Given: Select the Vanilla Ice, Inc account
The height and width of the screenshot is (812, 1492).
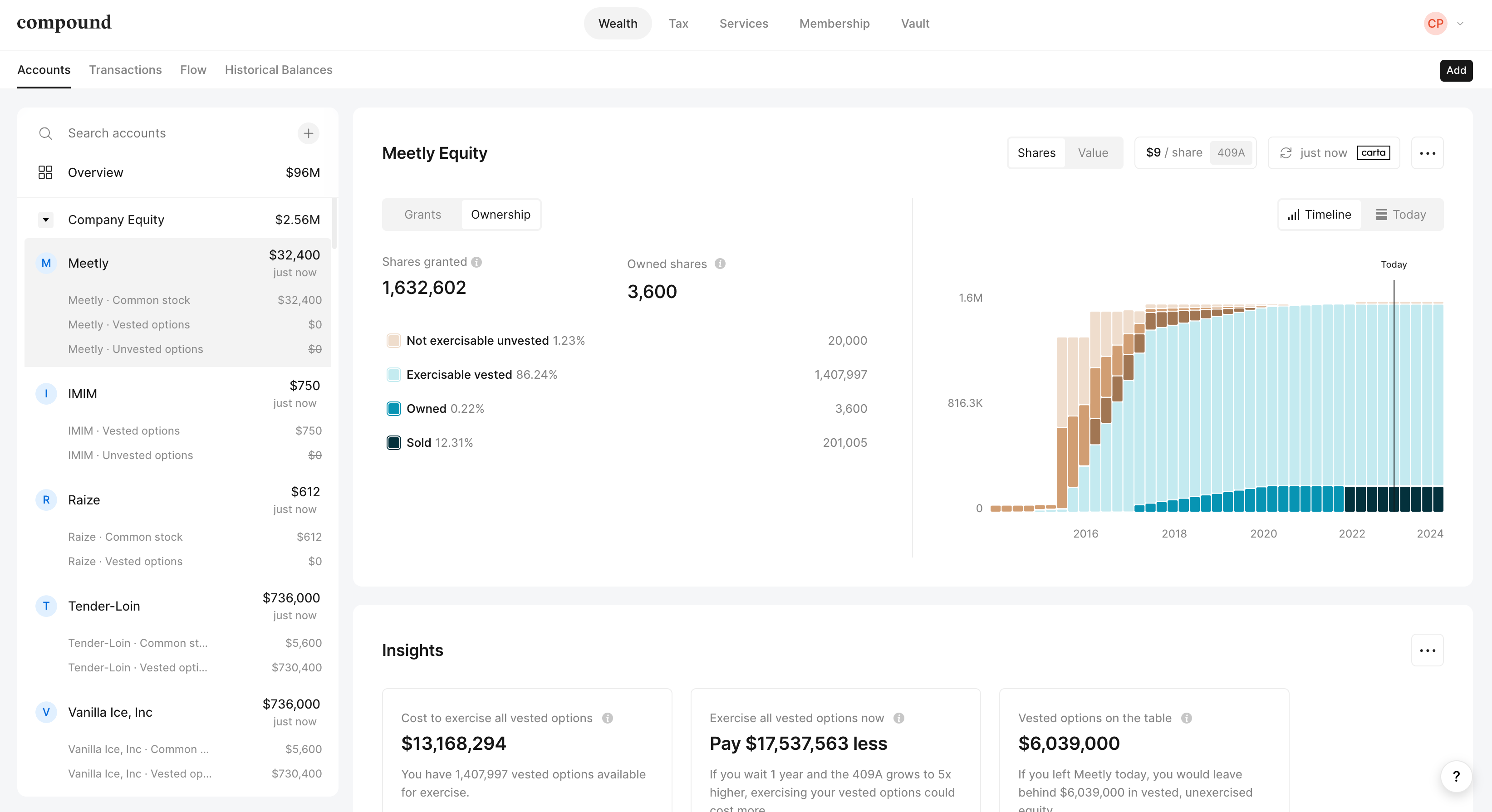Looking at the screenshot, I should coord(178,712).
